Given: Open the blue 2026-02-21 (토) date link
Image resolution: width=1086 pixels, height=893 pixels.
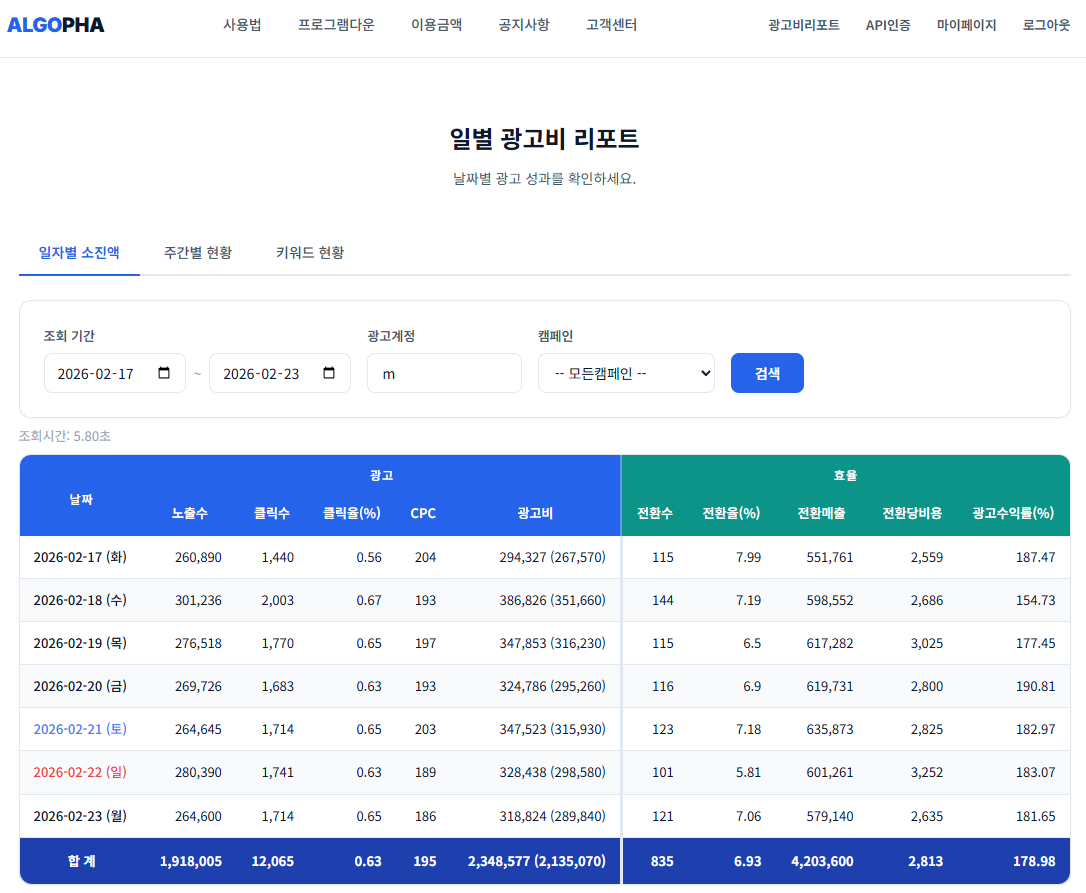Looking at the screenshot, I should tap(80, 729).
